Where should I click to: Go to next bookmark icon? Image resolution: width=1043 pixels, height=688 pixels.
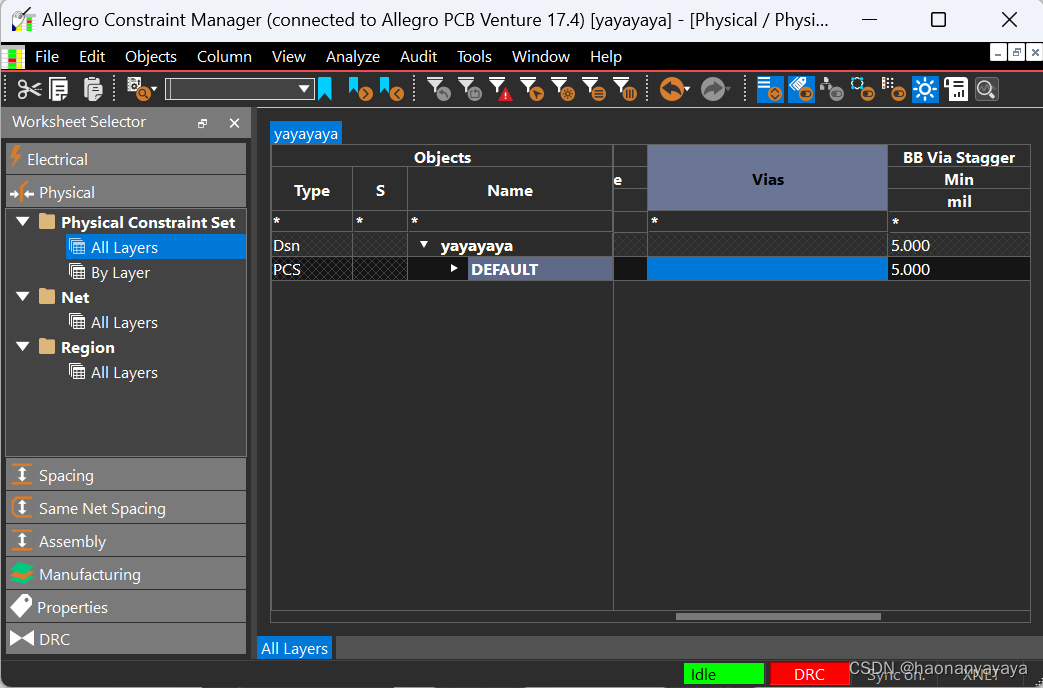click(x=360, y=89)
